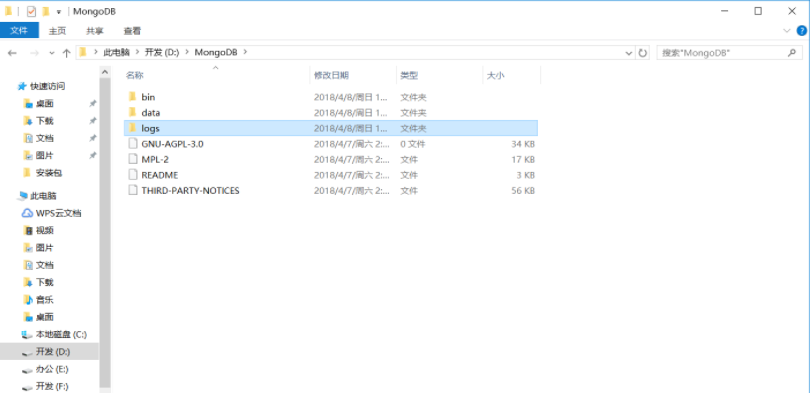Image resolution: width=810 pixels, height=393 pixels.
Task: Click the properties checkmark icon in title bar
Action: pos(31,11)
